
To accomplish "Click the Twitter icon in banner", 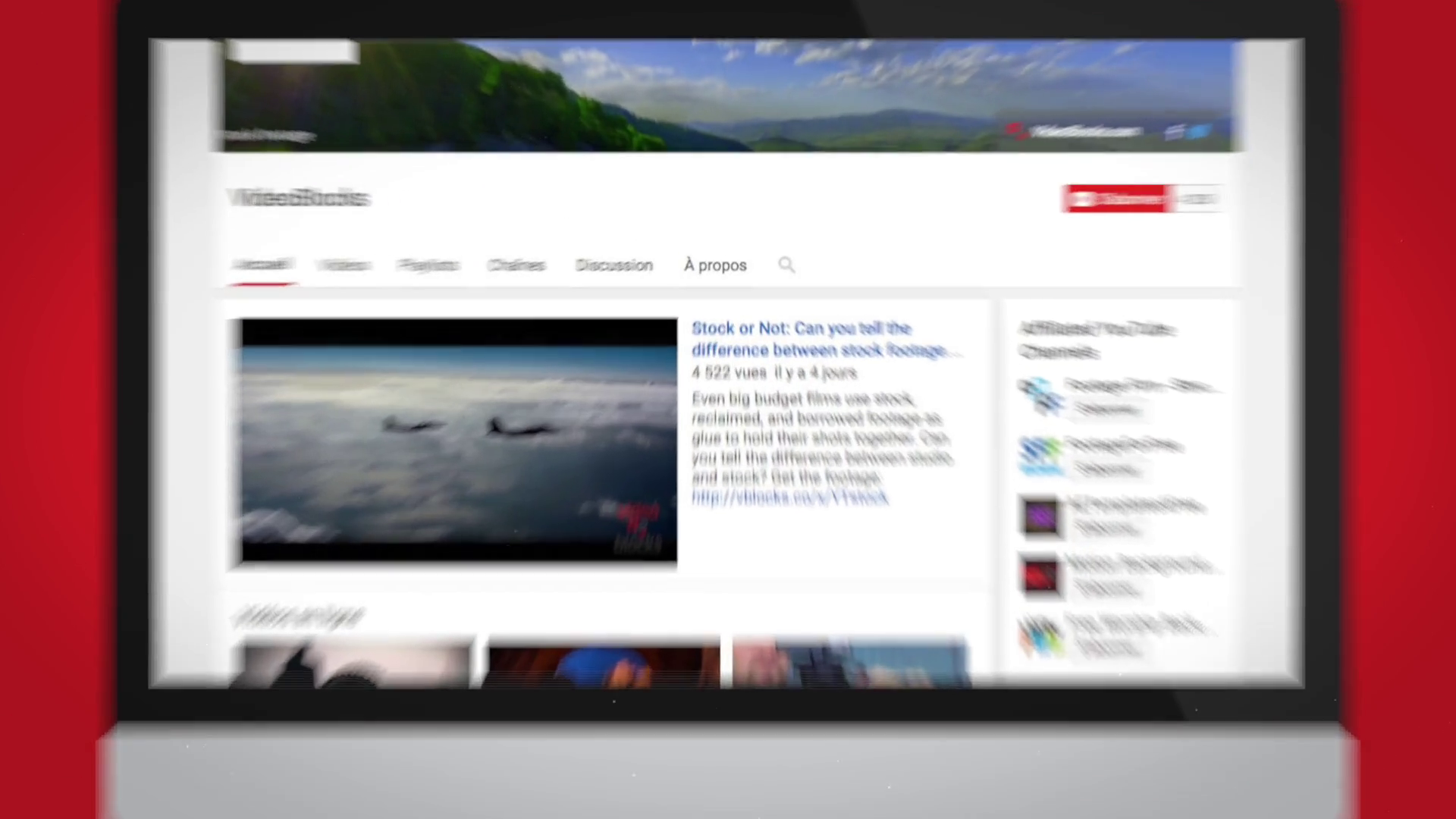I will (1200, 132).
